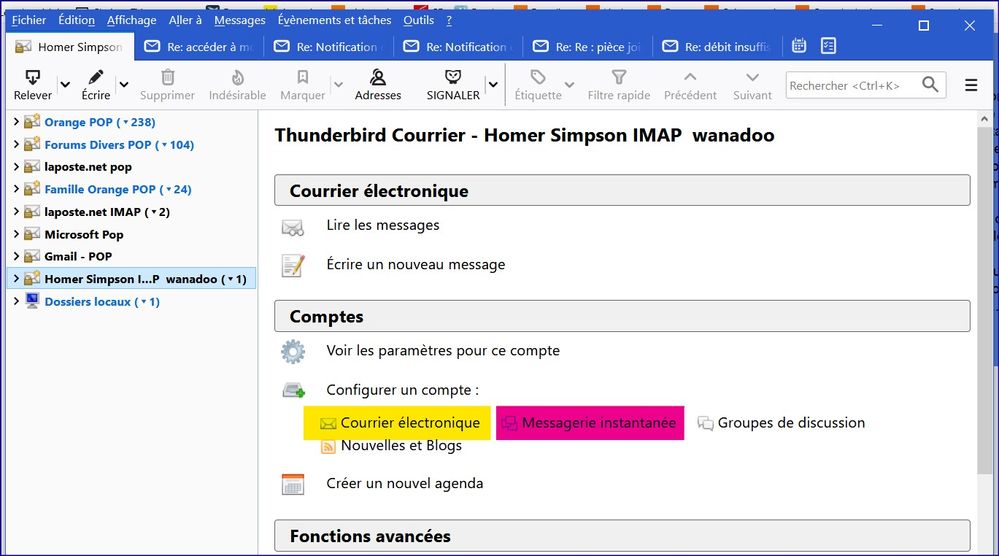The image size is (999, 556).
Task: Open the Écrire dropdown arrow
Action: (x=124, y=84)
